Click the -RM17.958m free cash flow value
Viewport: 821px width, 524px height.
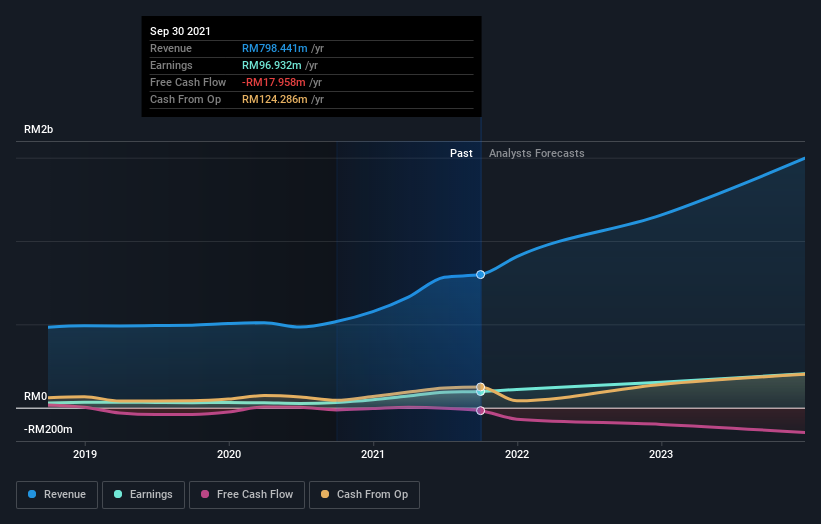tap(273, 82)
